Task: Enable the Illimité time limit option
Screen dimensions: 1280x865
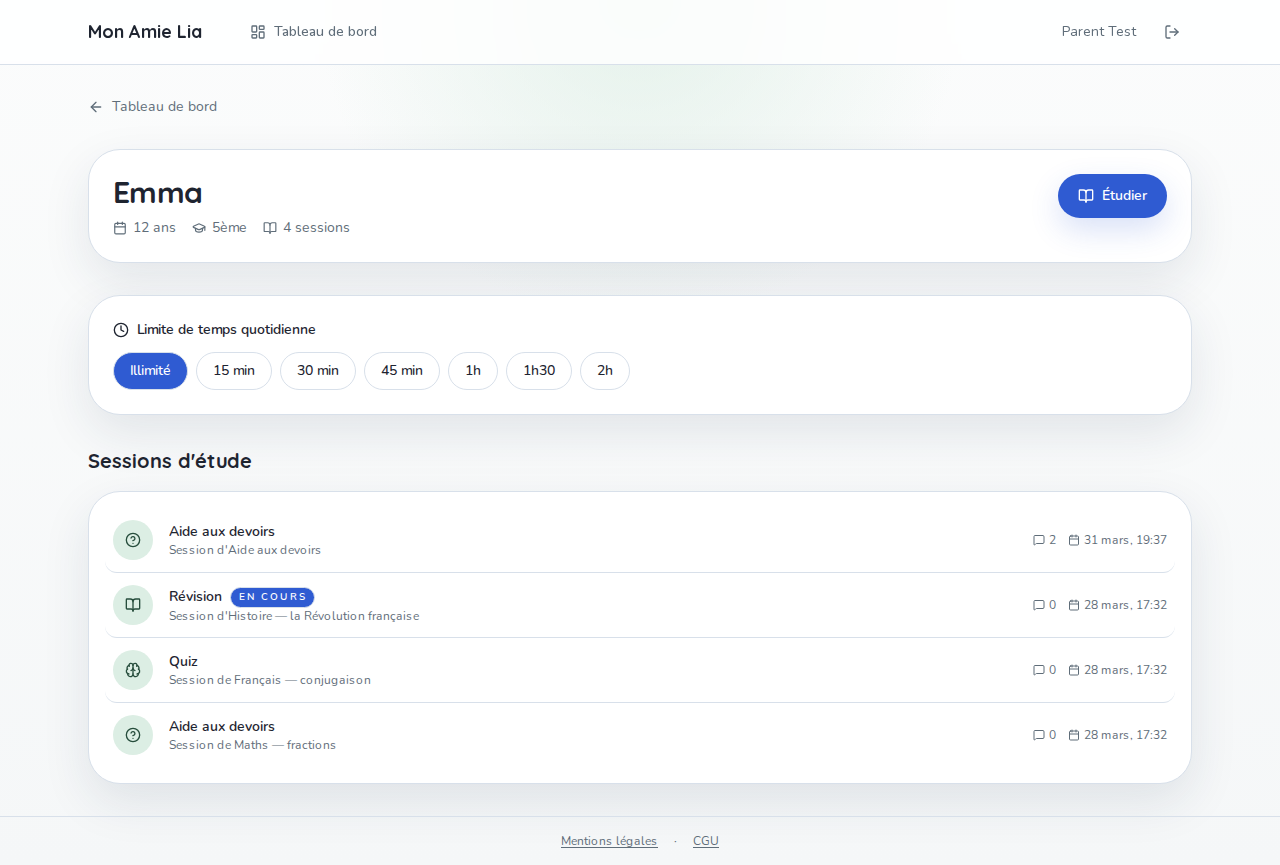Action: pos(150,370)
